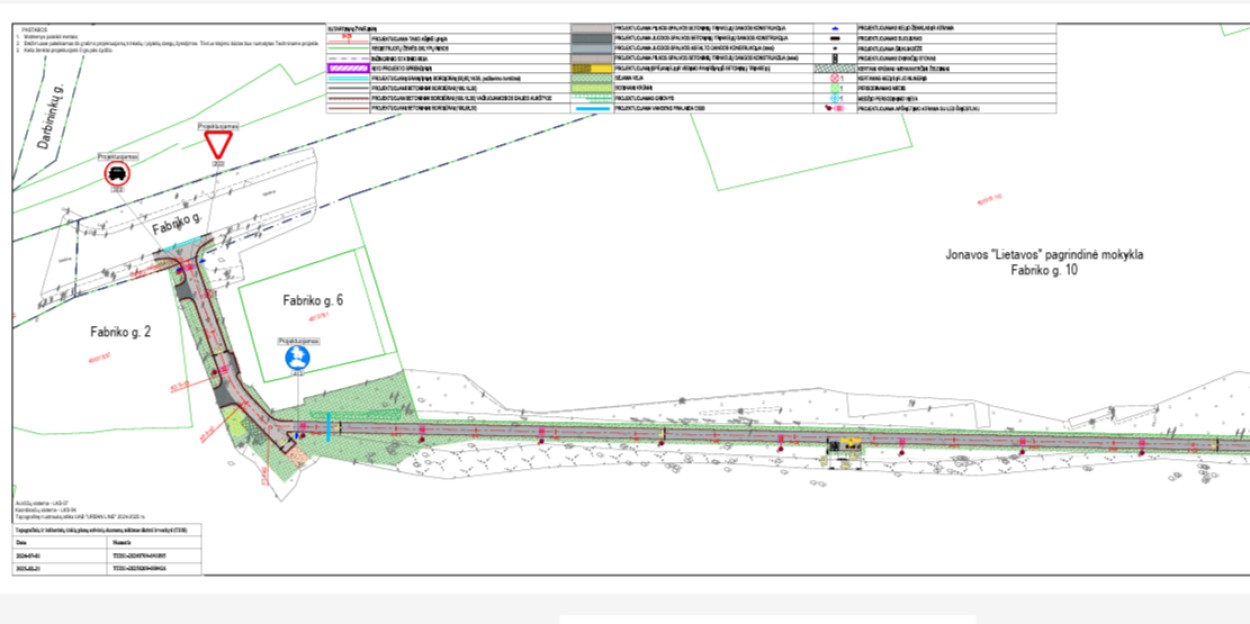The image size is (1250, 624).
Task: Click the 'Fabriko g. 10' school address text
Action: pyautogui.click(x=1044, y=270)
